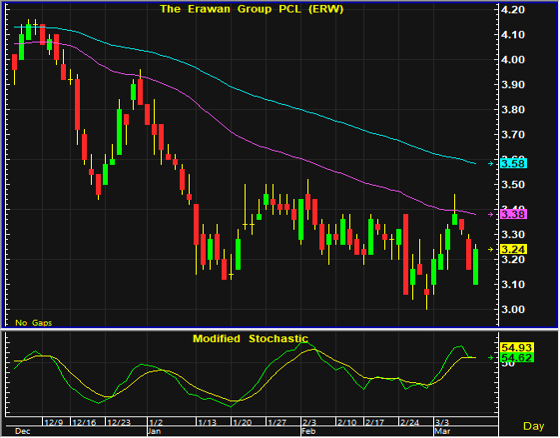Screen dimensions: 560x438
Task: Click the green arrow beside stochastic values
Action: (x=491, y=358)
